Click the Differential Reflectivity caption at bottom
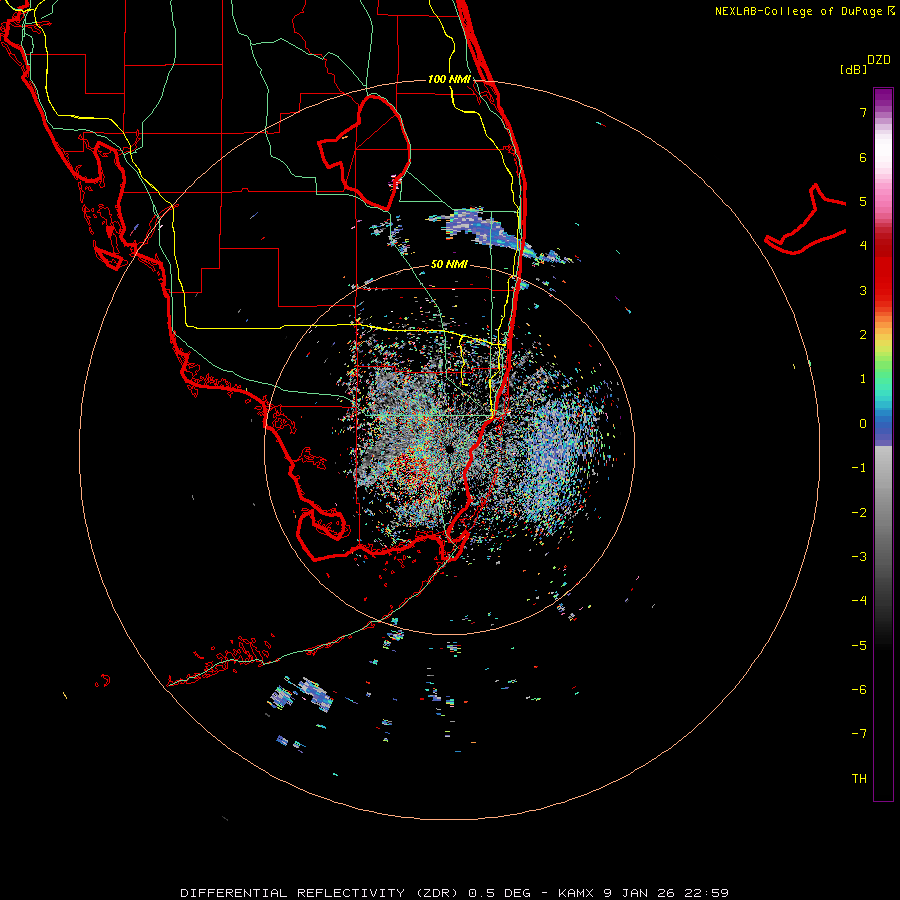This screenshot has width=900, height=900. (454, 893)
